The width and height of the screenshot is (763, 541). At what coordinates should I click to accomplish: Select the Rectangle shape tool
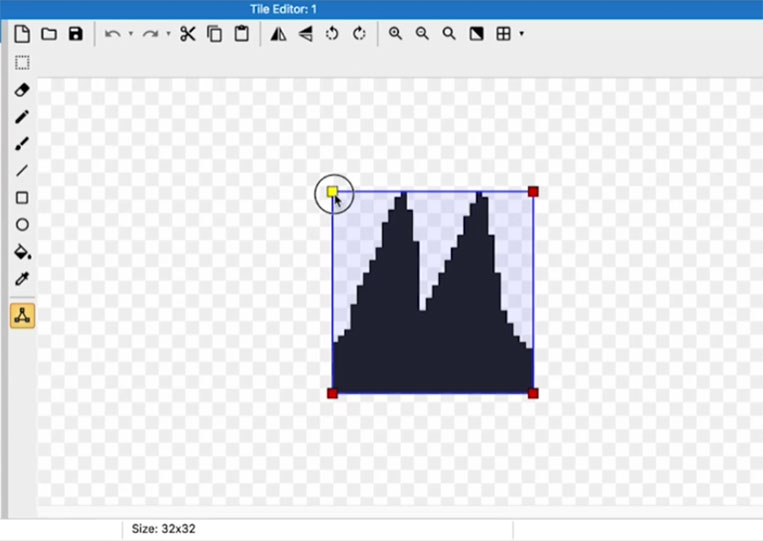22,198
